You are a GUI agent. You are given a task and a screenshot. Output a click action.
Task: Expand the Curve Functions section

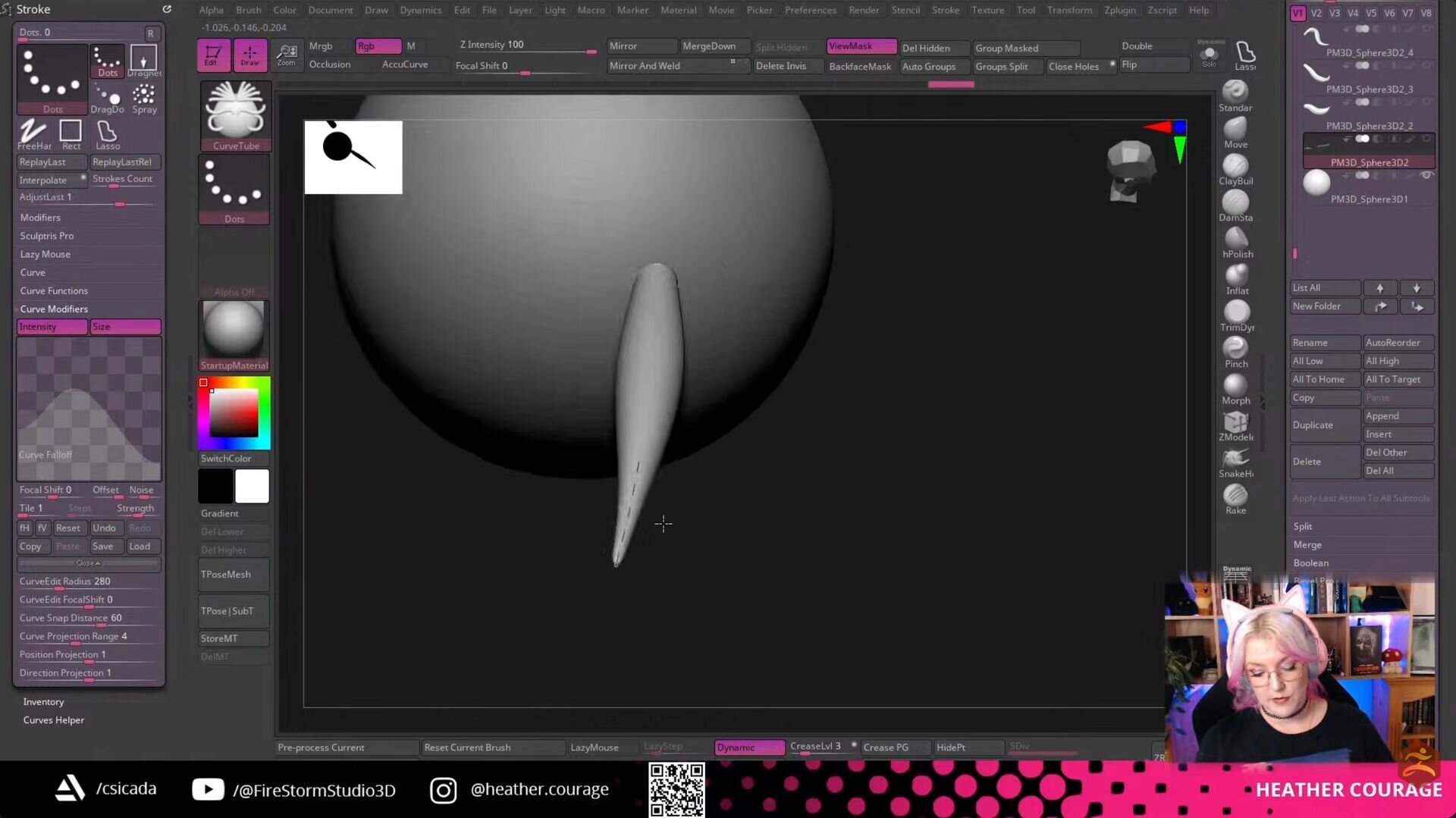pos(54,290)
